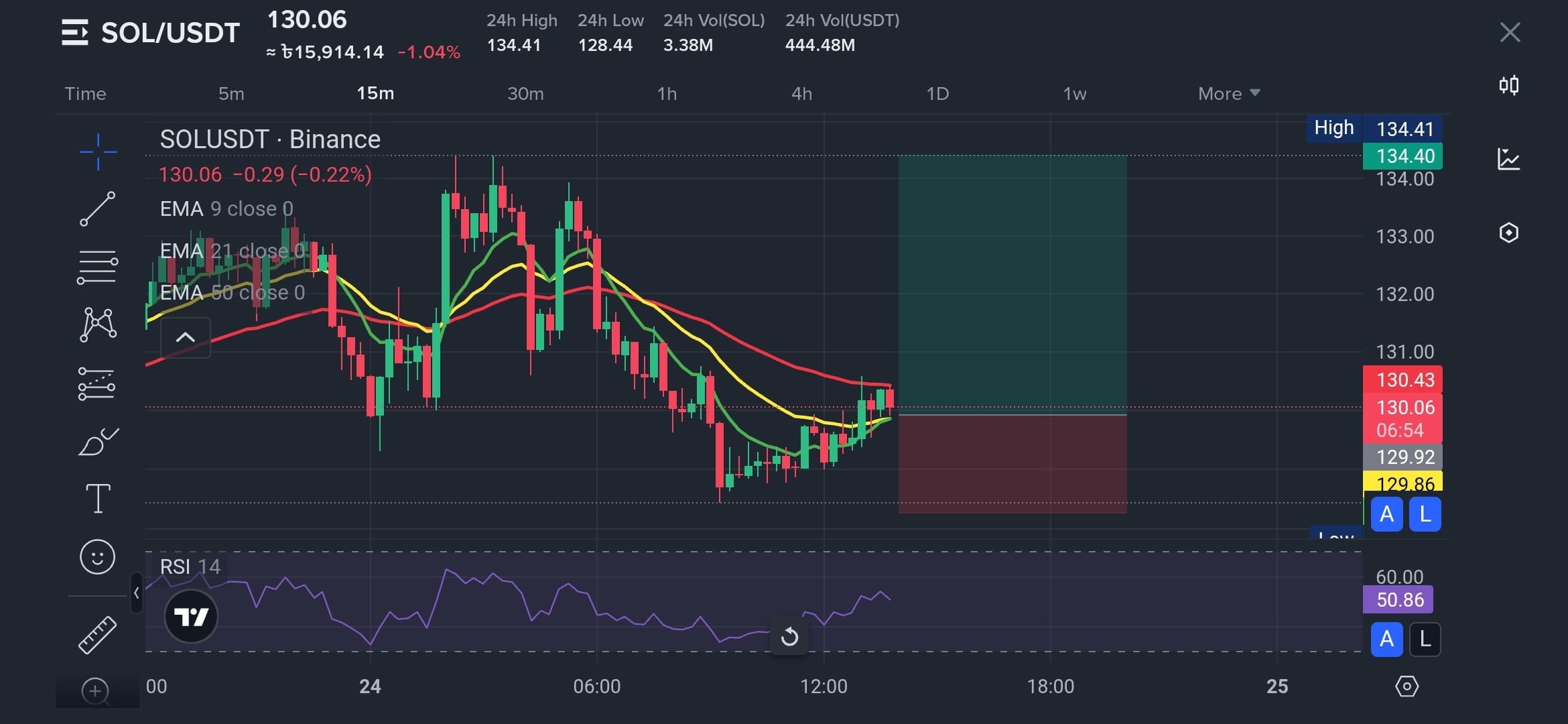Click the red 130.43 EMA price tag
This screenshot has width=1568, height=724.
[x=1403, y=380]
